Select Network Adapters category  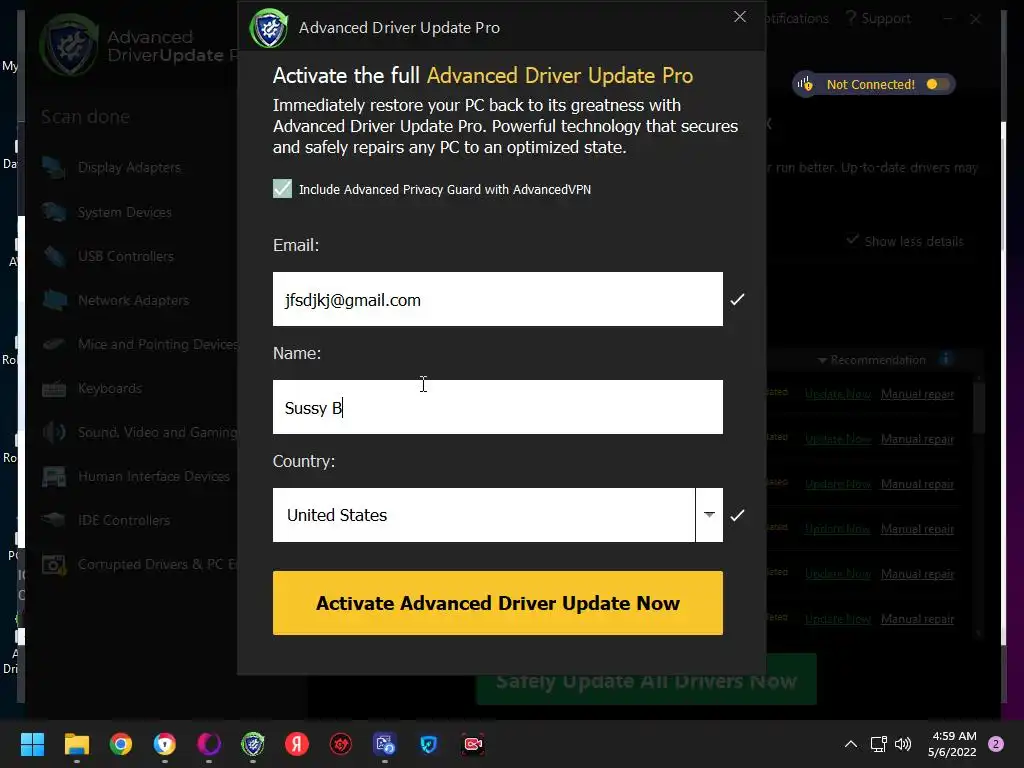pos(133,300)
